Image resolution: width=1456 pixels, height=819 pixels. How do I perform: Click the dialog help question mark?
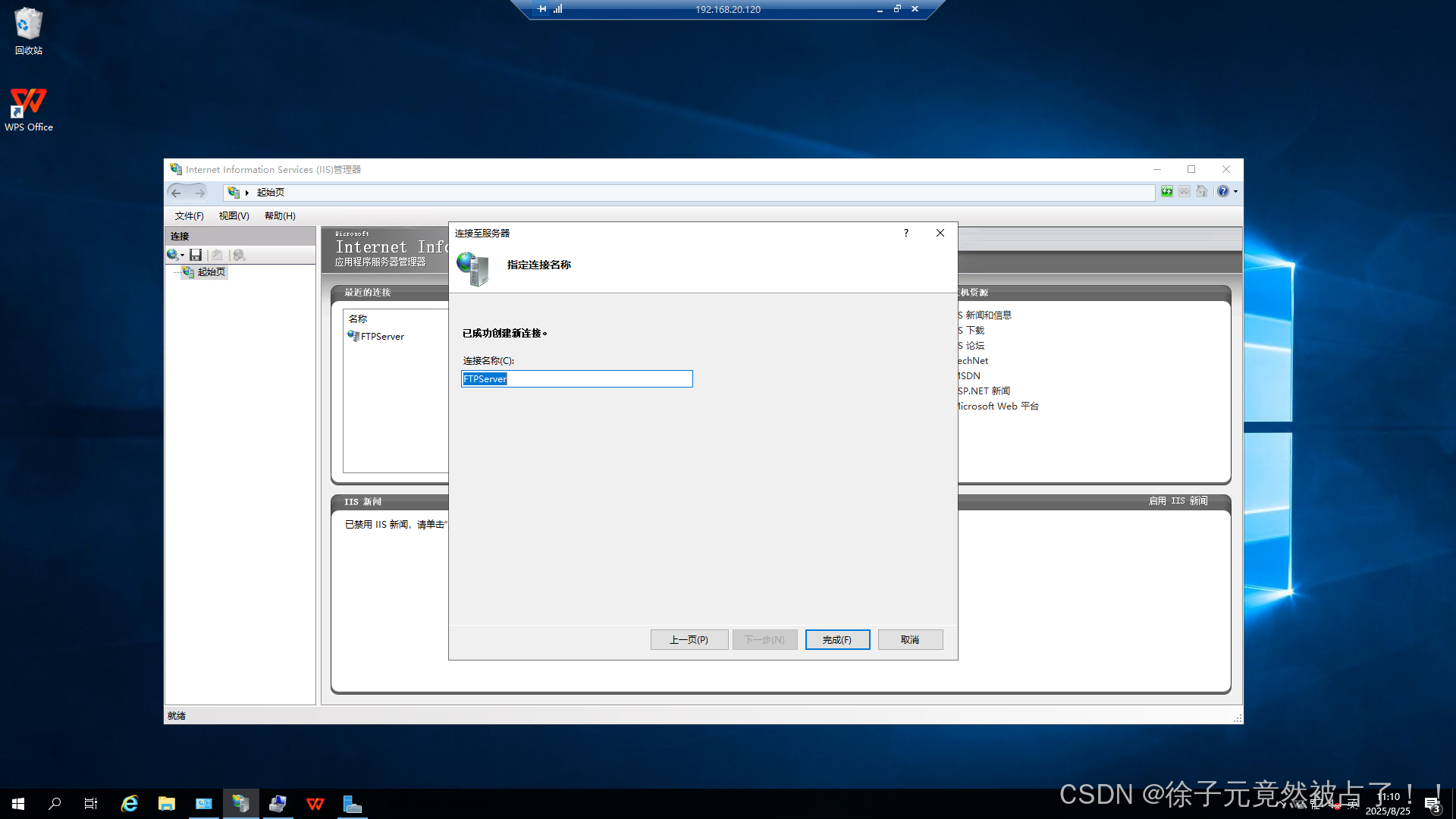point(906,233)
